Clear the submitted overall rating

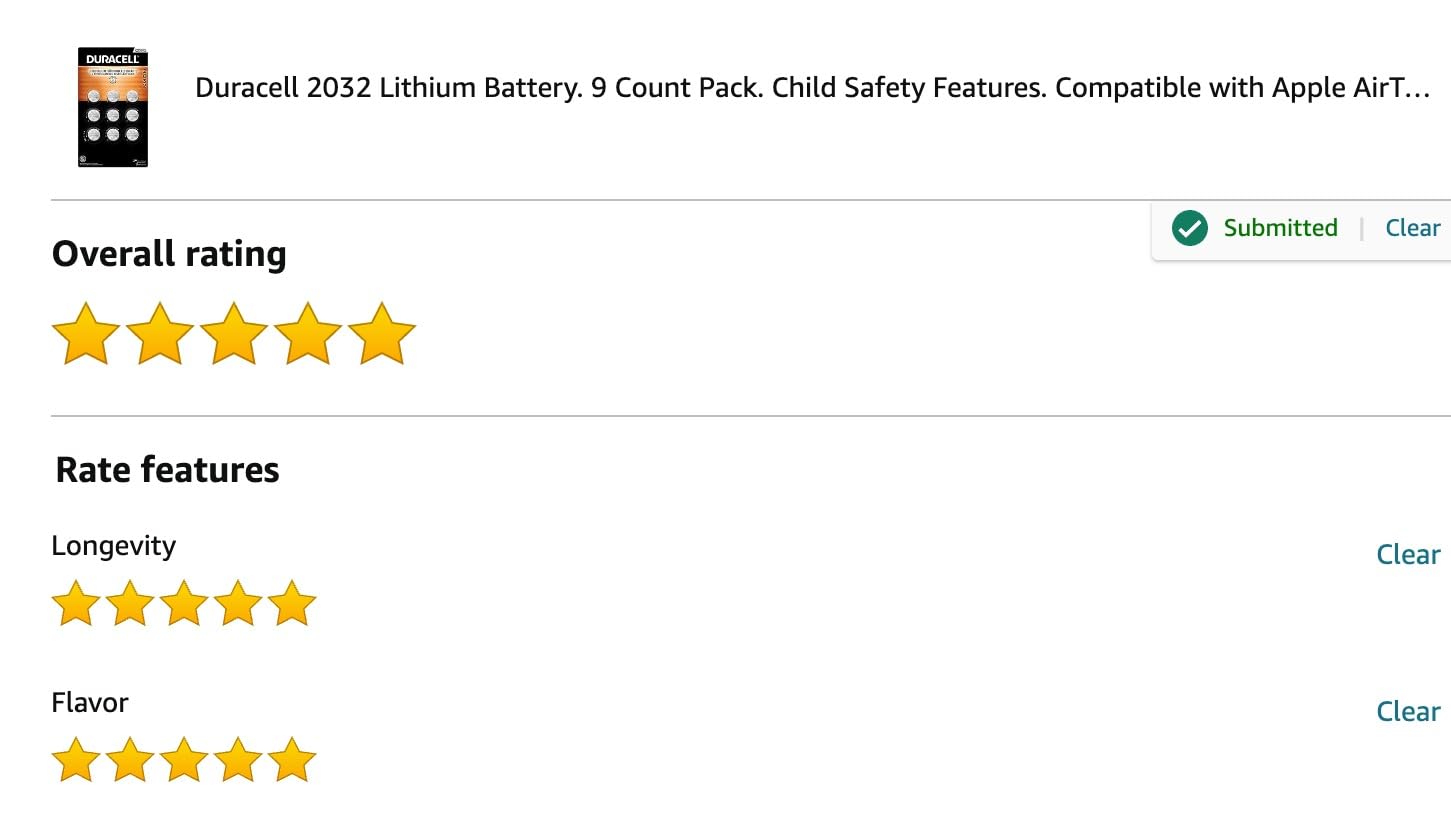click(1412, 228)
